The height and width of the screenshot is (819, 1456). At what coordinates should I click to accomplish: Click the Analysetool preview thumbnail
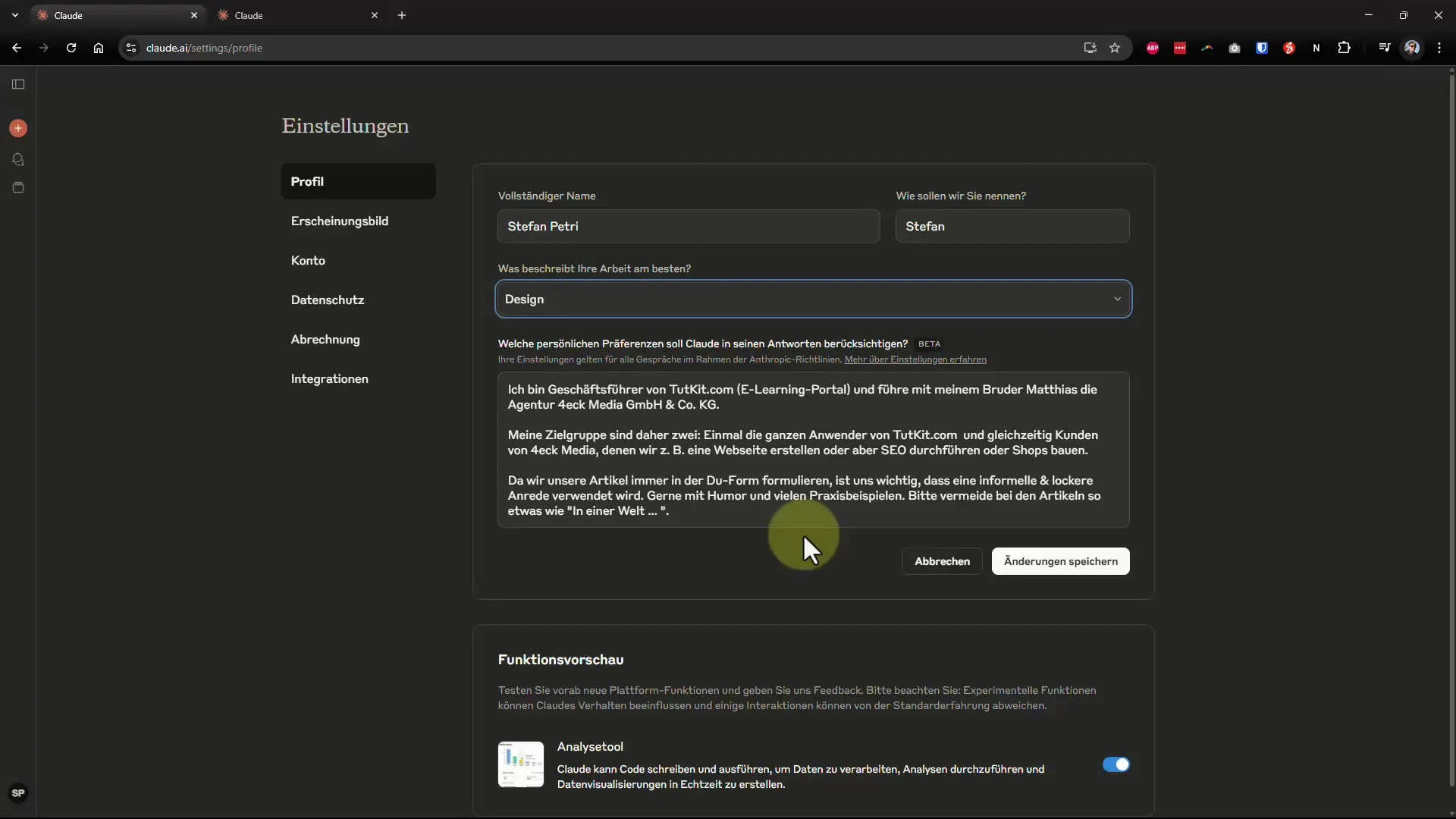[x=520, y=764]
